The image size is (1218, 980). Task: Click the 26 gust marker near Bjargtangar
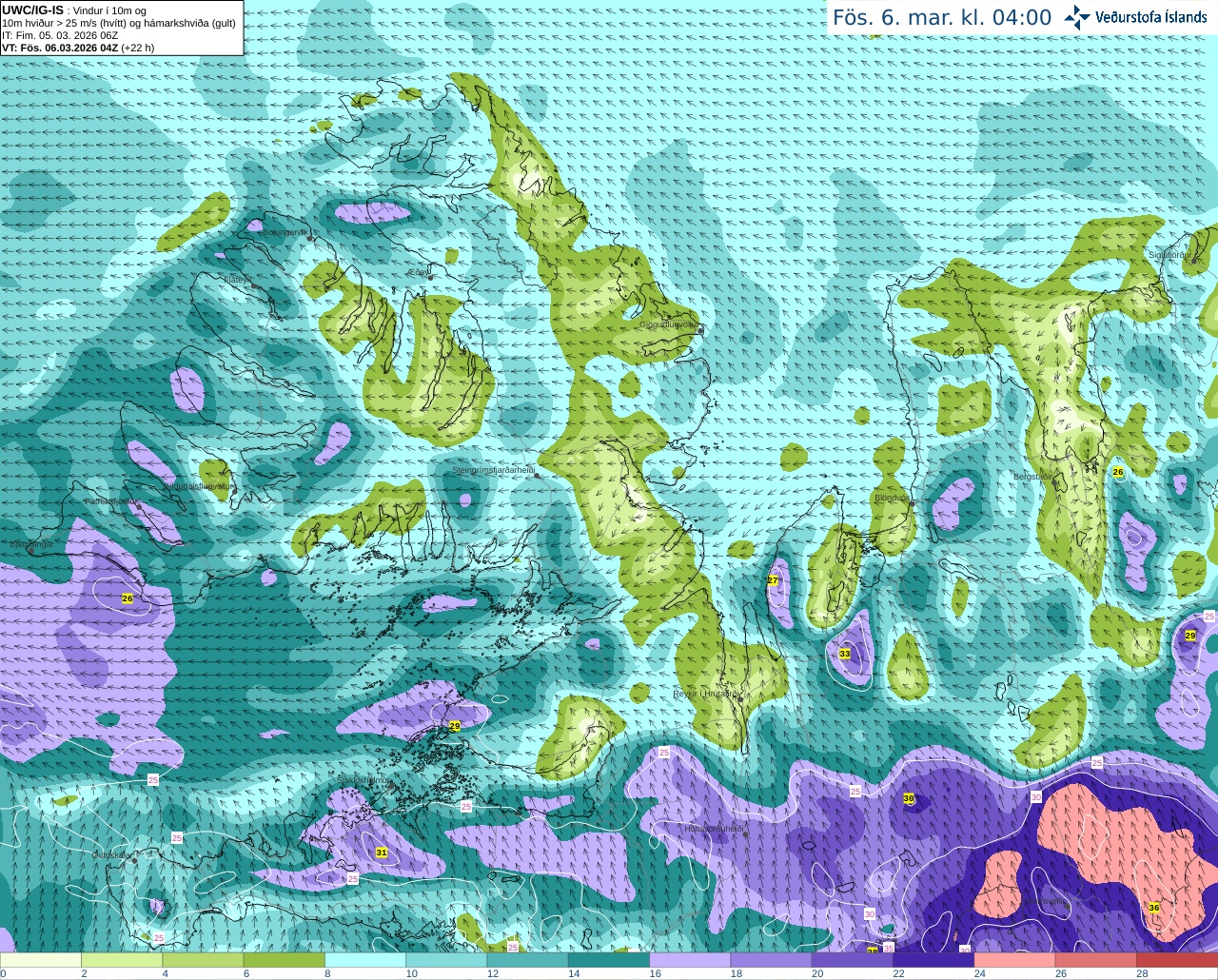pyautogui.click(x=128, y=598)
